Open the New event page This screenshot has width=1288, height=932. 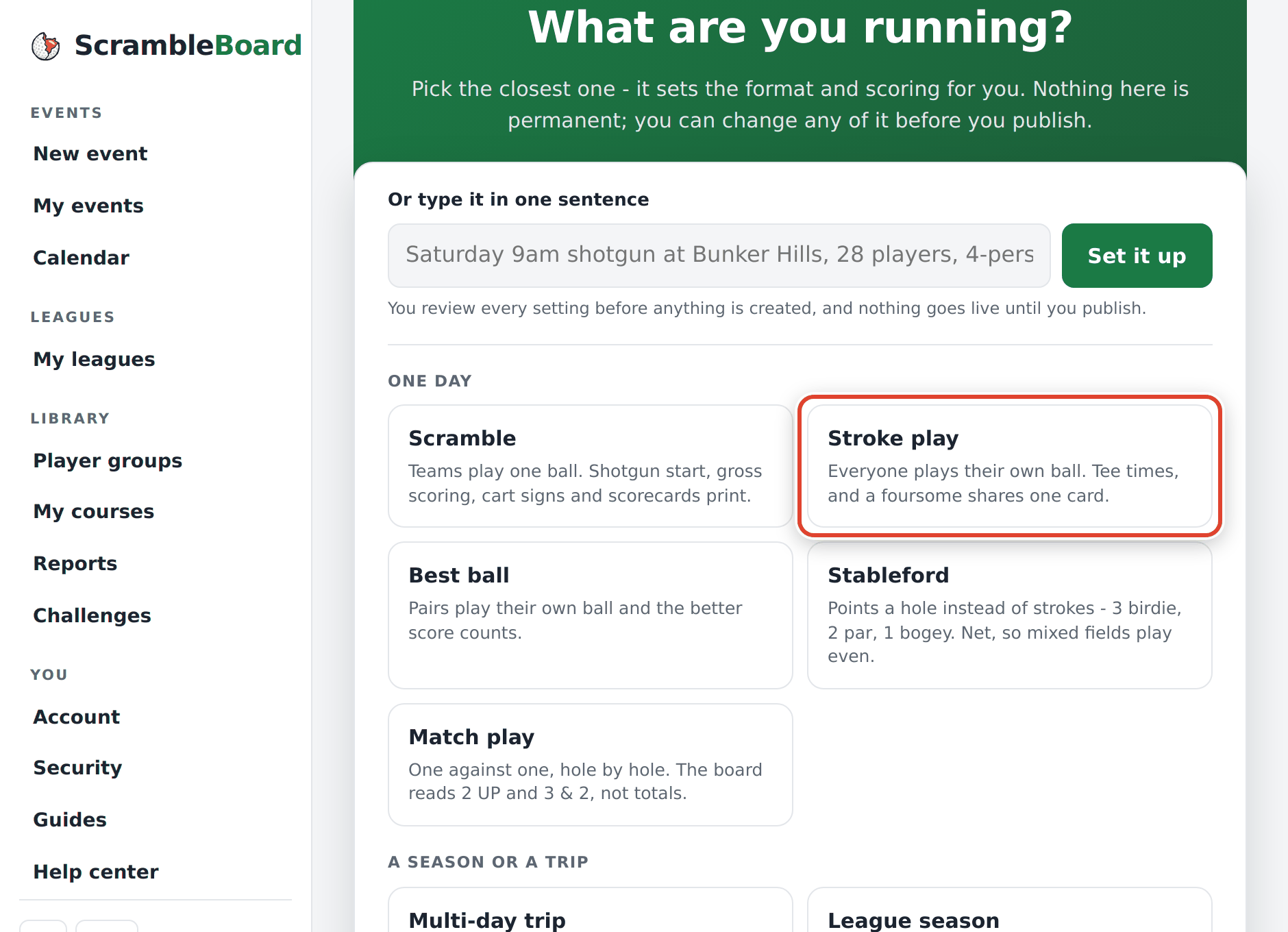[x=90, y=154]
